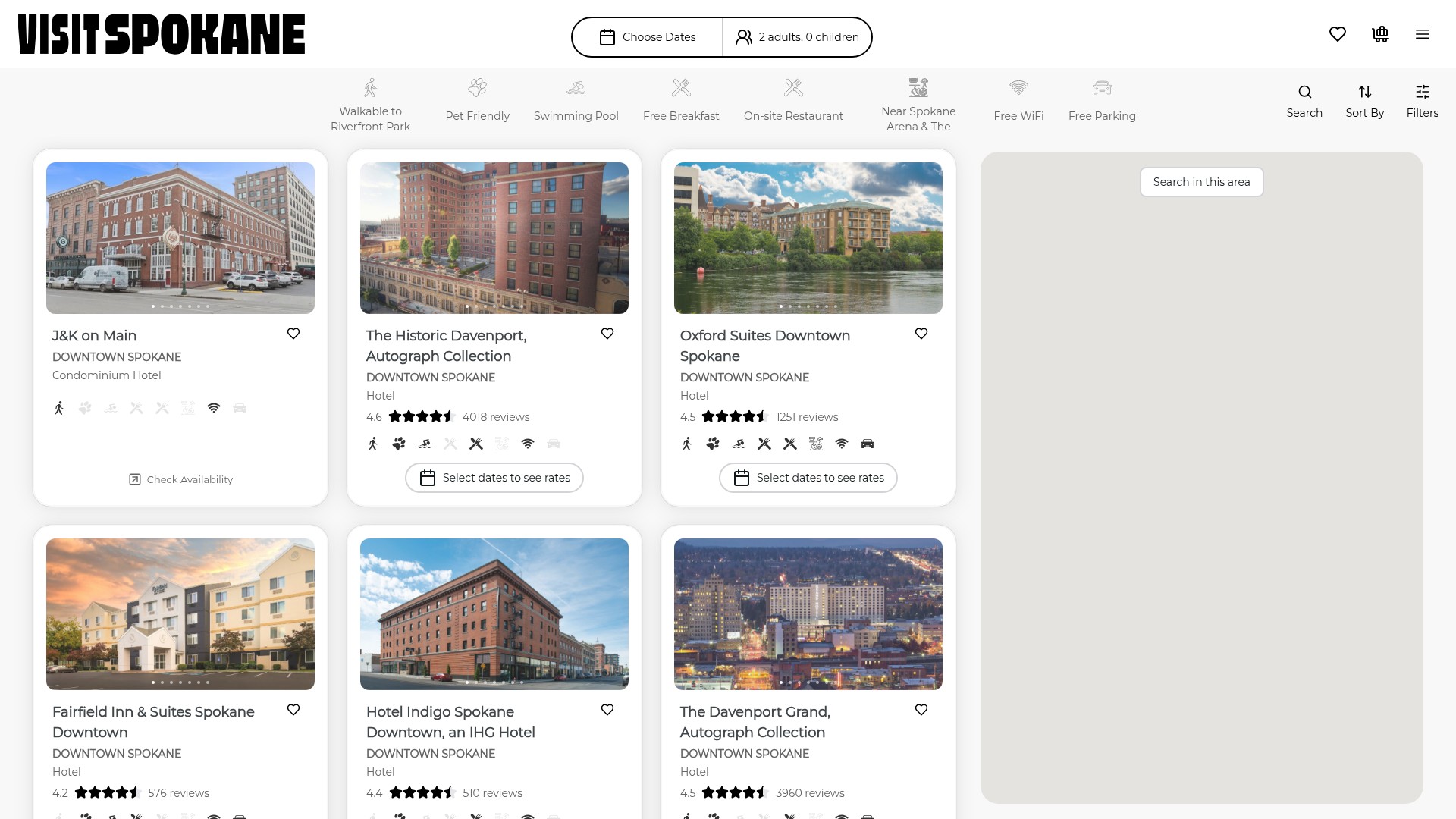Click the 1251 reviews text

[807, 417]
